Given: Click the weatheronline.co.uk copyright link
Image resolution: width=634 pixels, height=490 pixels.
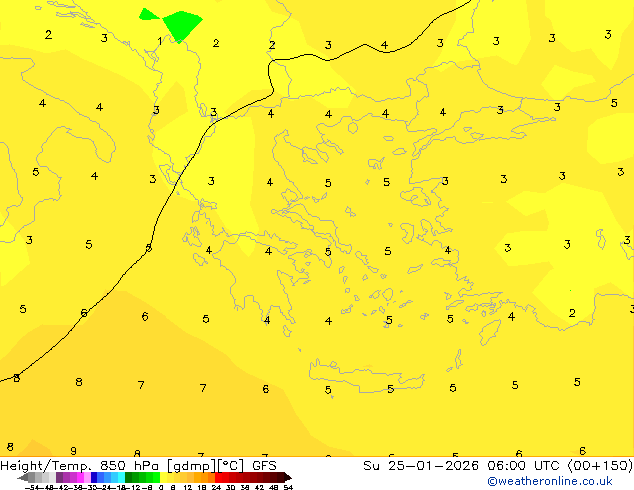Looking at the screenshot, I should pos(550,481).
